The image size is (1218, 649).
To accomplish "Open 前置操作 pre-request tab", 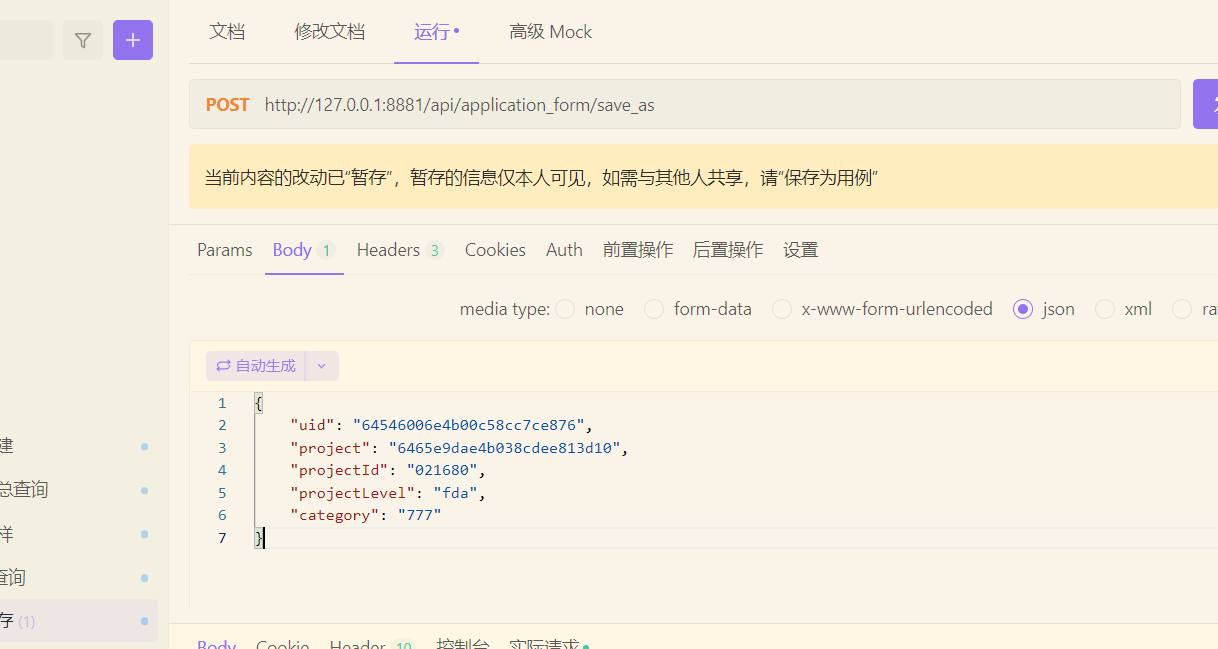I will [638, 250].
